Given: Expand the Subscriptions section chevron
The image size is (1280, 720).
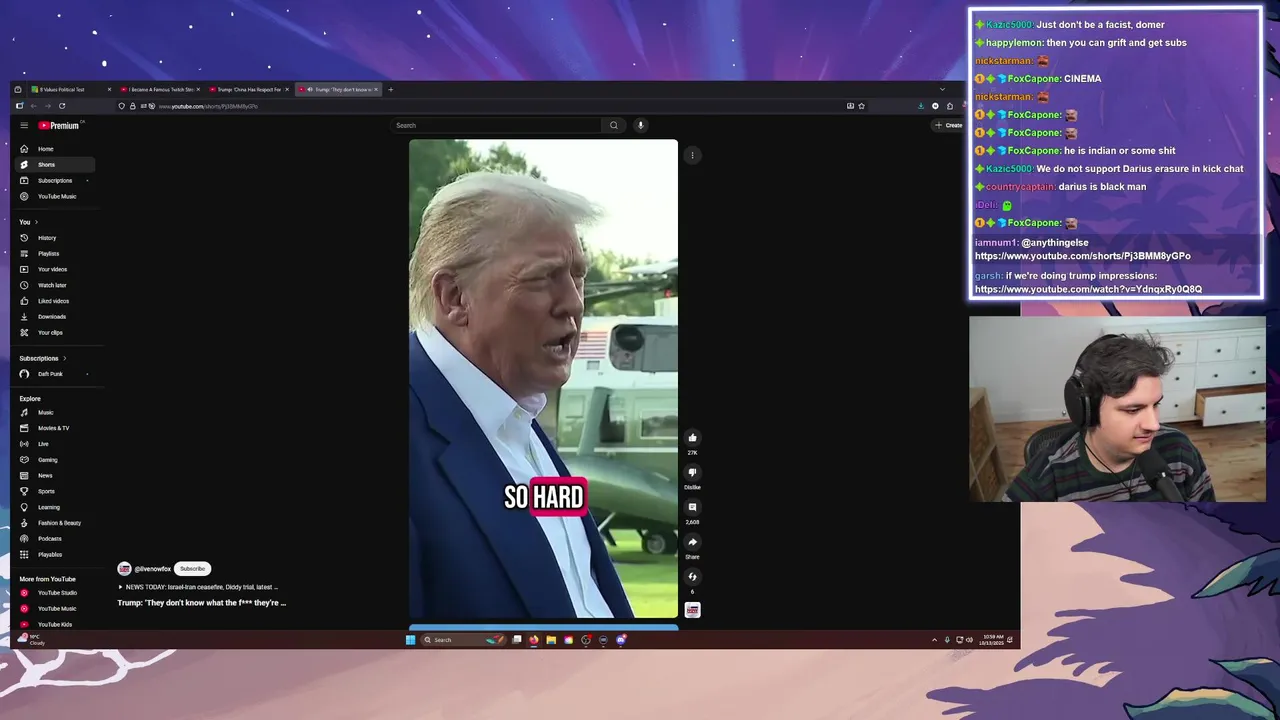Looking at the screenshot, I should click(65, 358).
